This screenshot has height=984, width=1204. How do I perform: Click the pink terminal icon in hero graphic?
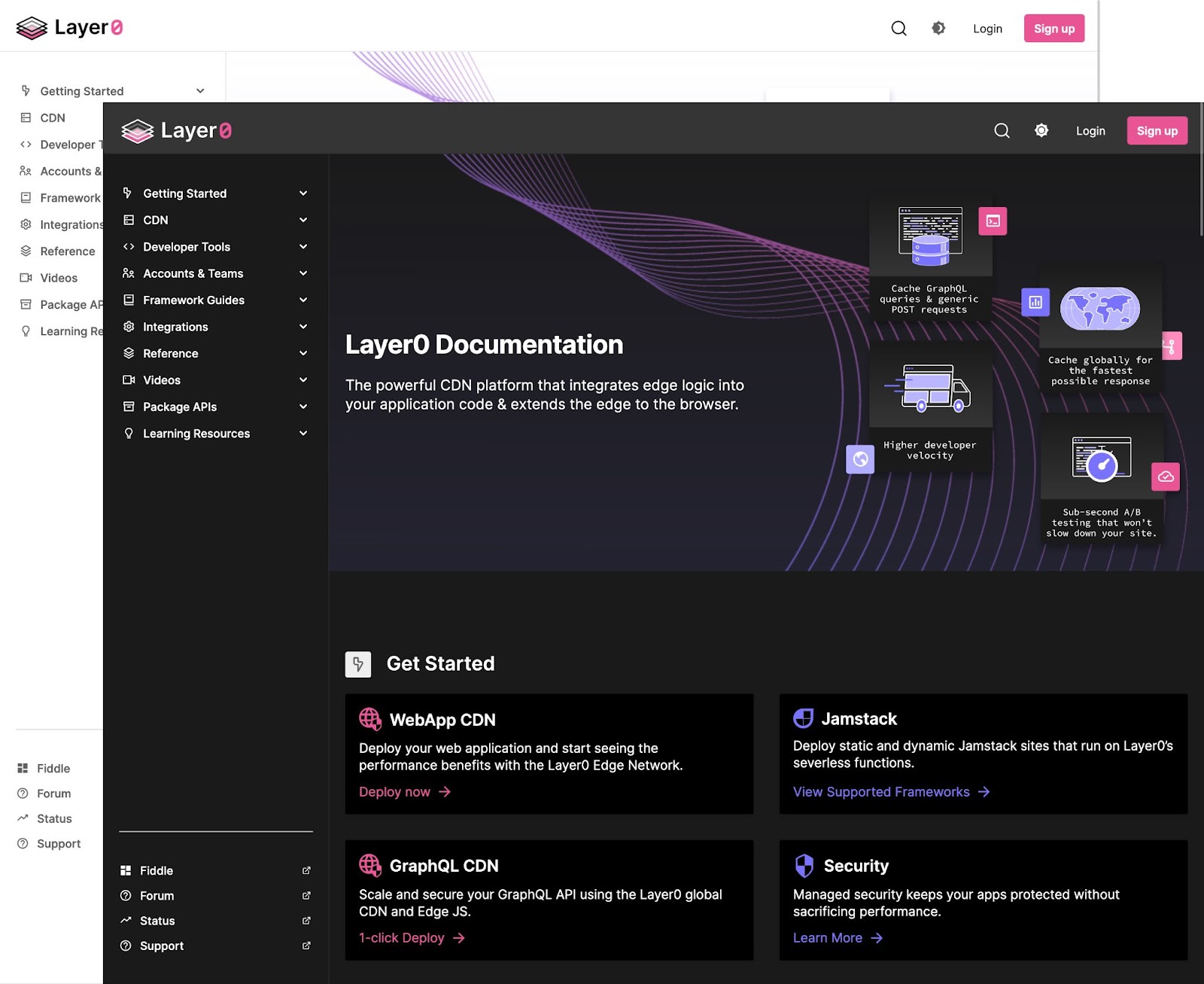point(993,221)
